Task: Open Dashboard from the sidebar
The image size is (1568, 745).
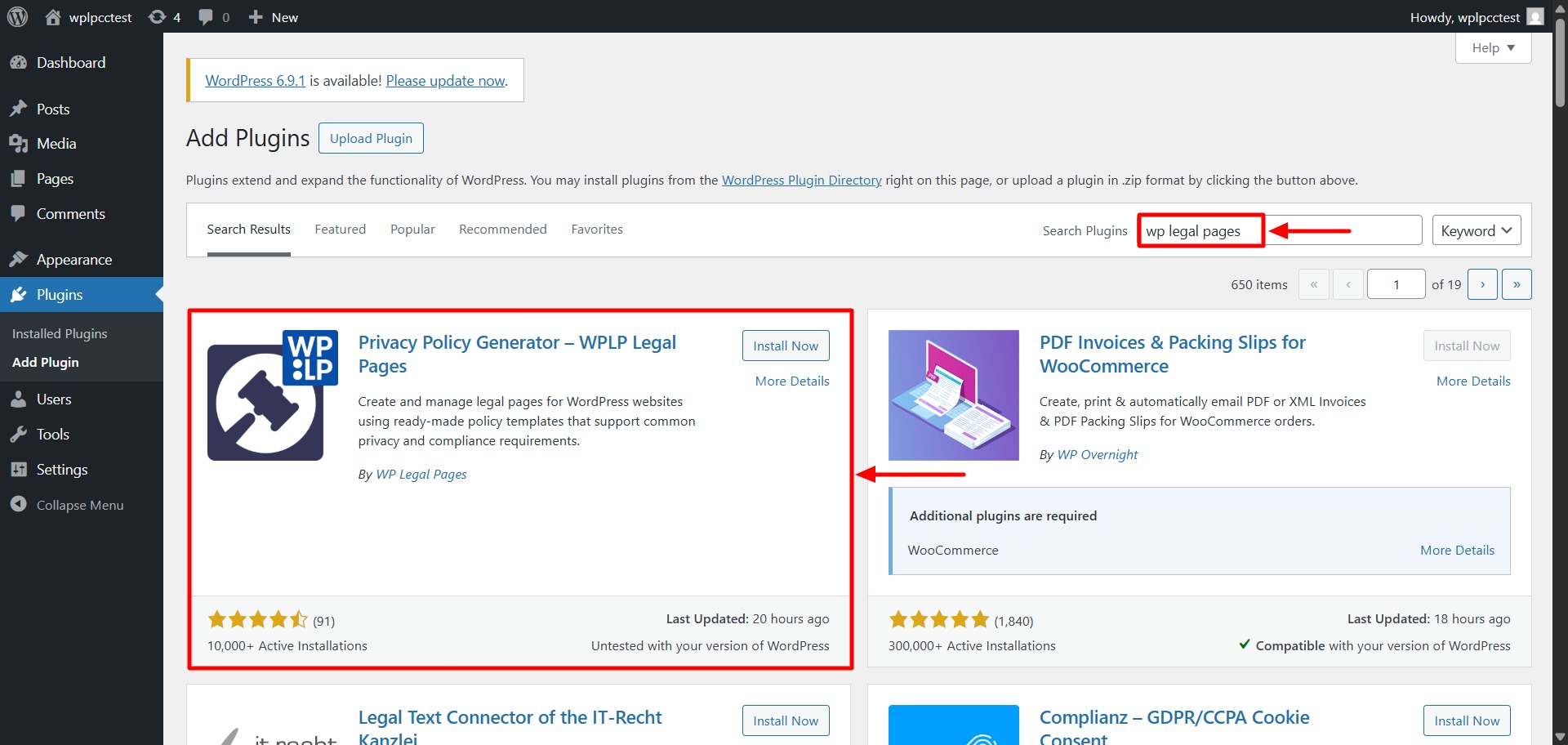Action: tap(70, 63)
